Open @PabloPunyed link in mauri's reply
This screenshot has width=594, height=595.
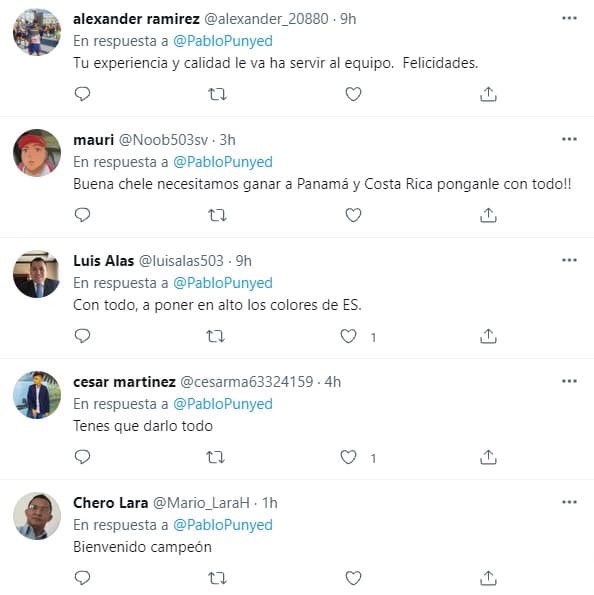(223, 162)
